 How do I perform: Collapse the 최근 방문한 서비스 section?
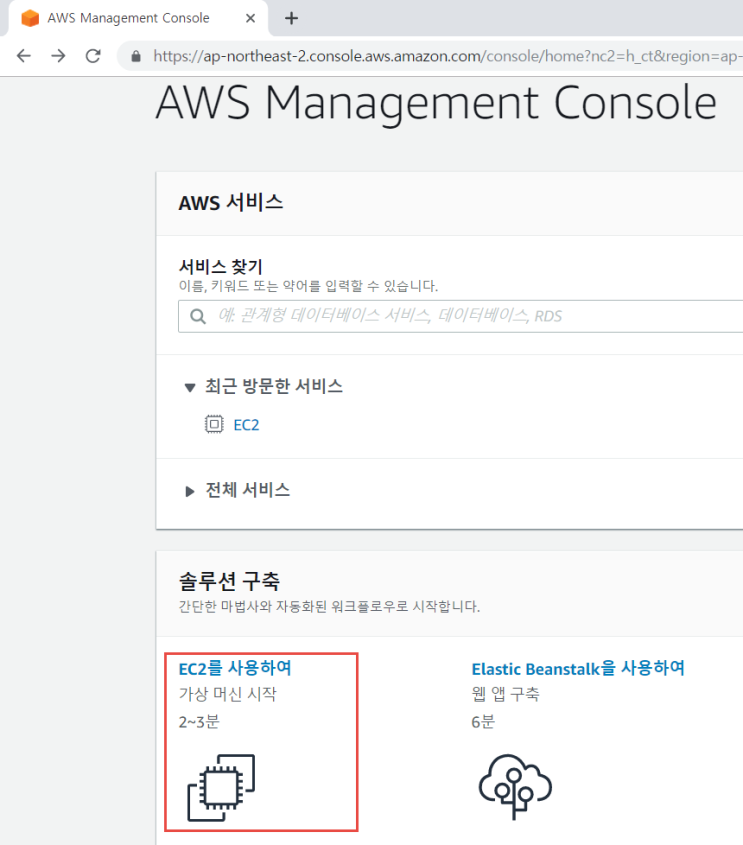pyautogui.click(x=190, y=387)
